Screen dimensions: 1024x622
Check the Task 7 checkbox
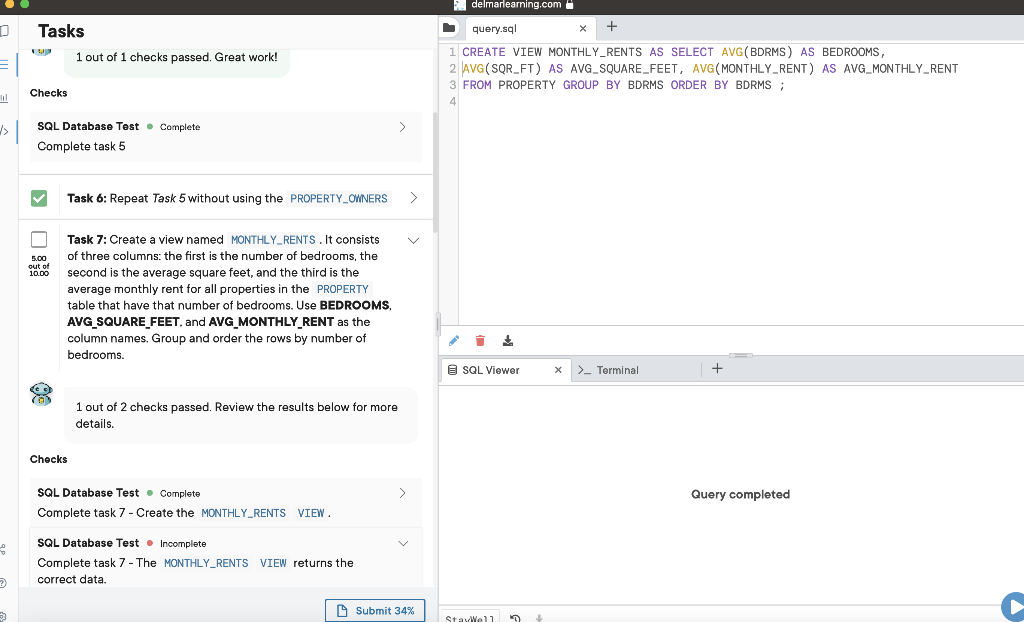(39, 240)
